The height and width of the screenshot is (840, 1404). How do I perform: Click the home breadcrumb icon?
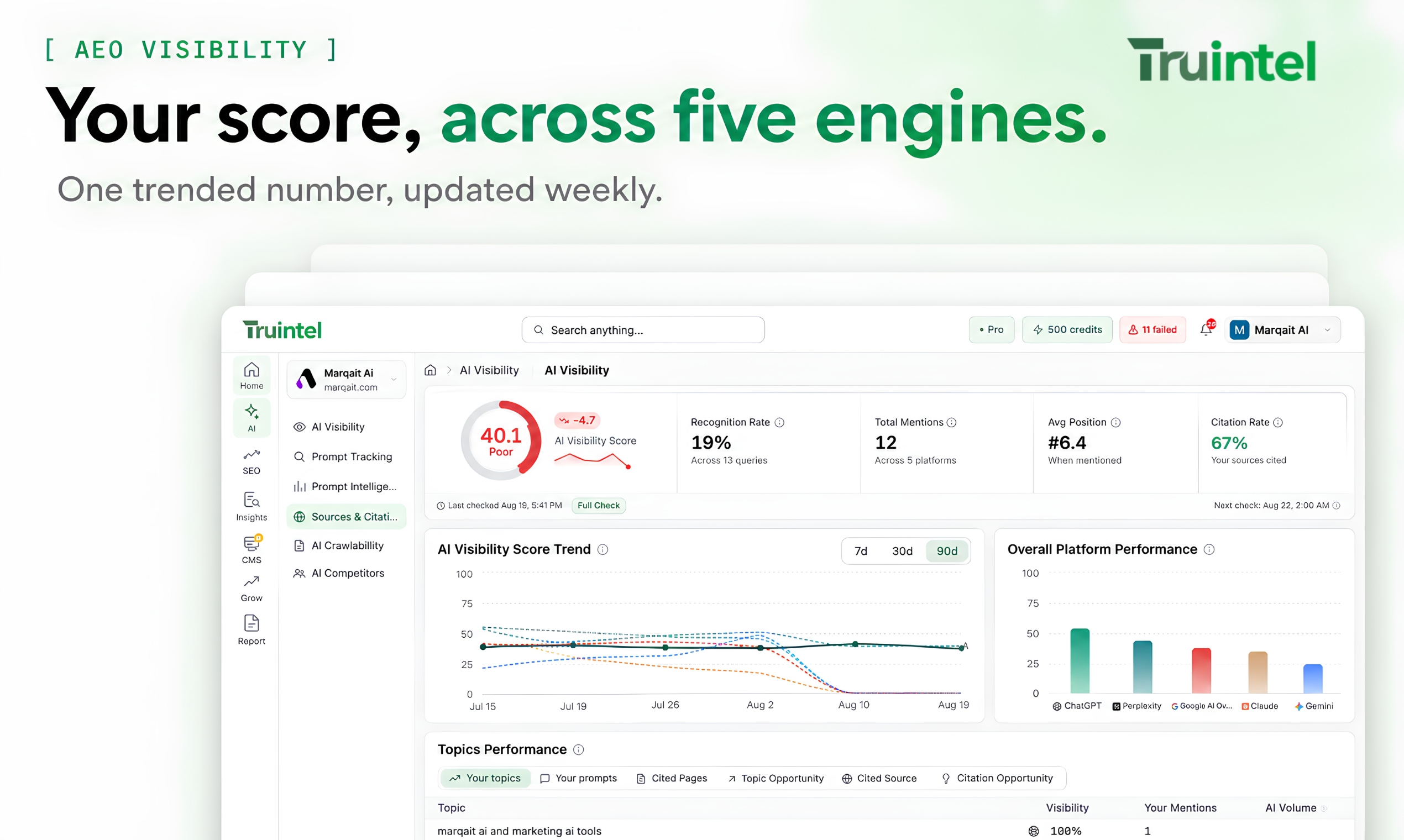(430, 370)
